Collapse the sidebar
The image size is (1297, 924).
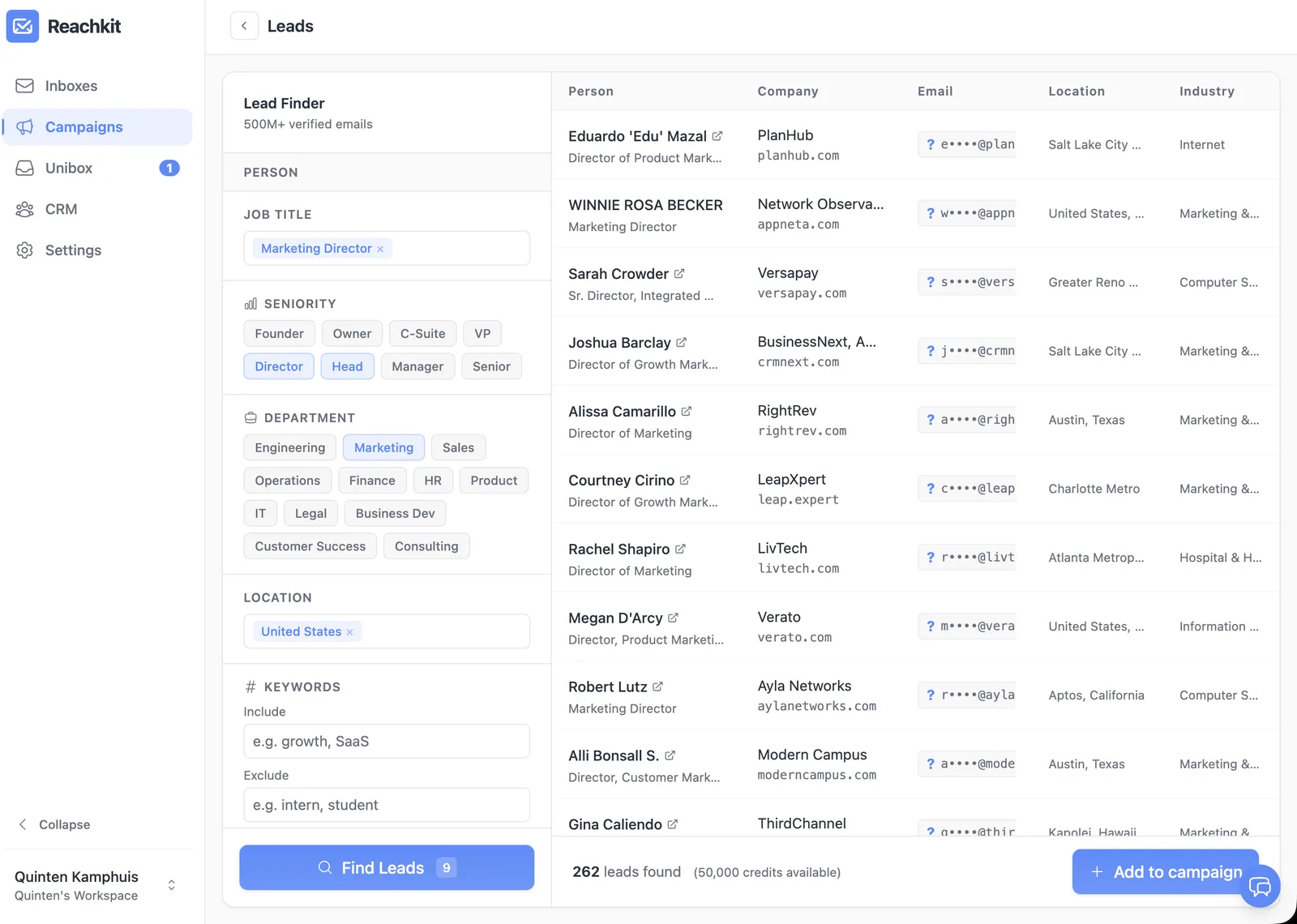coord(54,824)
